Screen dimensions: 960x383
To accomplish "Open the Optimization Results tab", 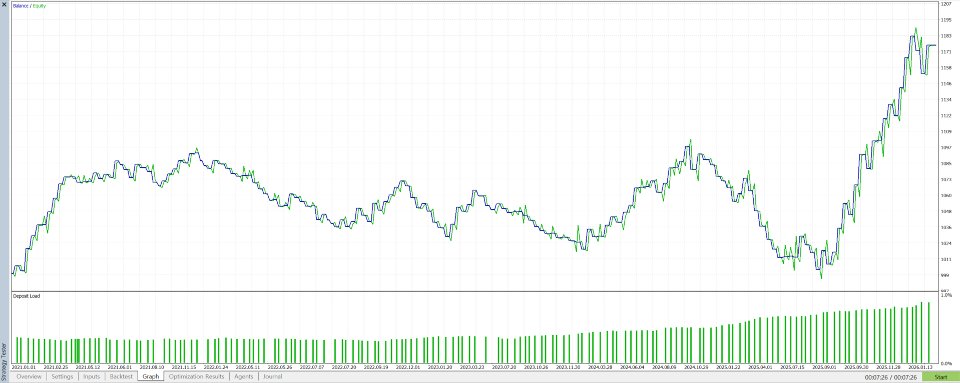I will click(197, 377).
